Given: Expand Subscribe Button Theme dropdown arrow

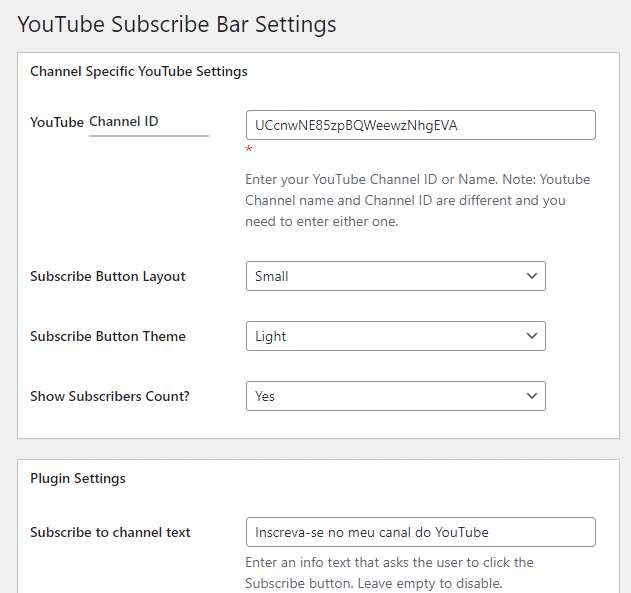Looking at the screenshot, I should click(x=530, y=336).
